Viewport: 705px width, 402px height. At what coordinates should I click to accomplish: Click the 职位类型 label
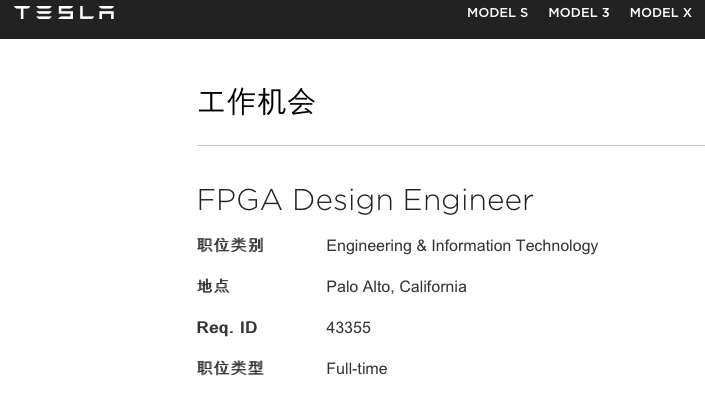click(230, 368)
